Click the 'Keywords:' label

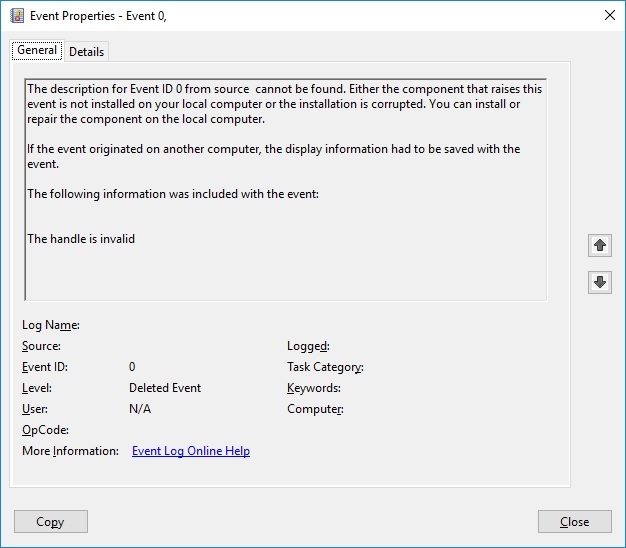coord(314,388)
